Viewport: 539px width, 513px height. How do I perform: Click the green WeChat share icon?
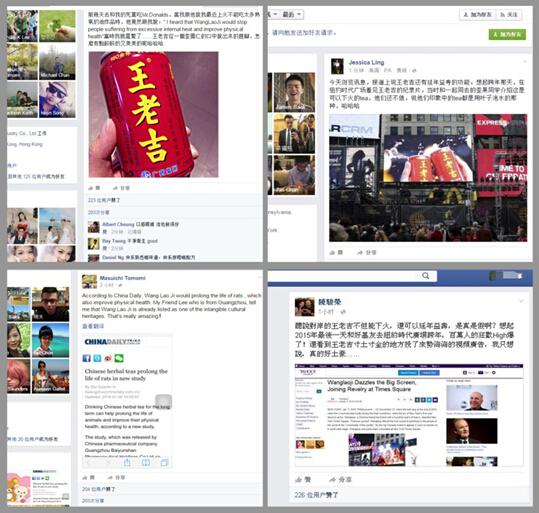click(x=119, y=358)
